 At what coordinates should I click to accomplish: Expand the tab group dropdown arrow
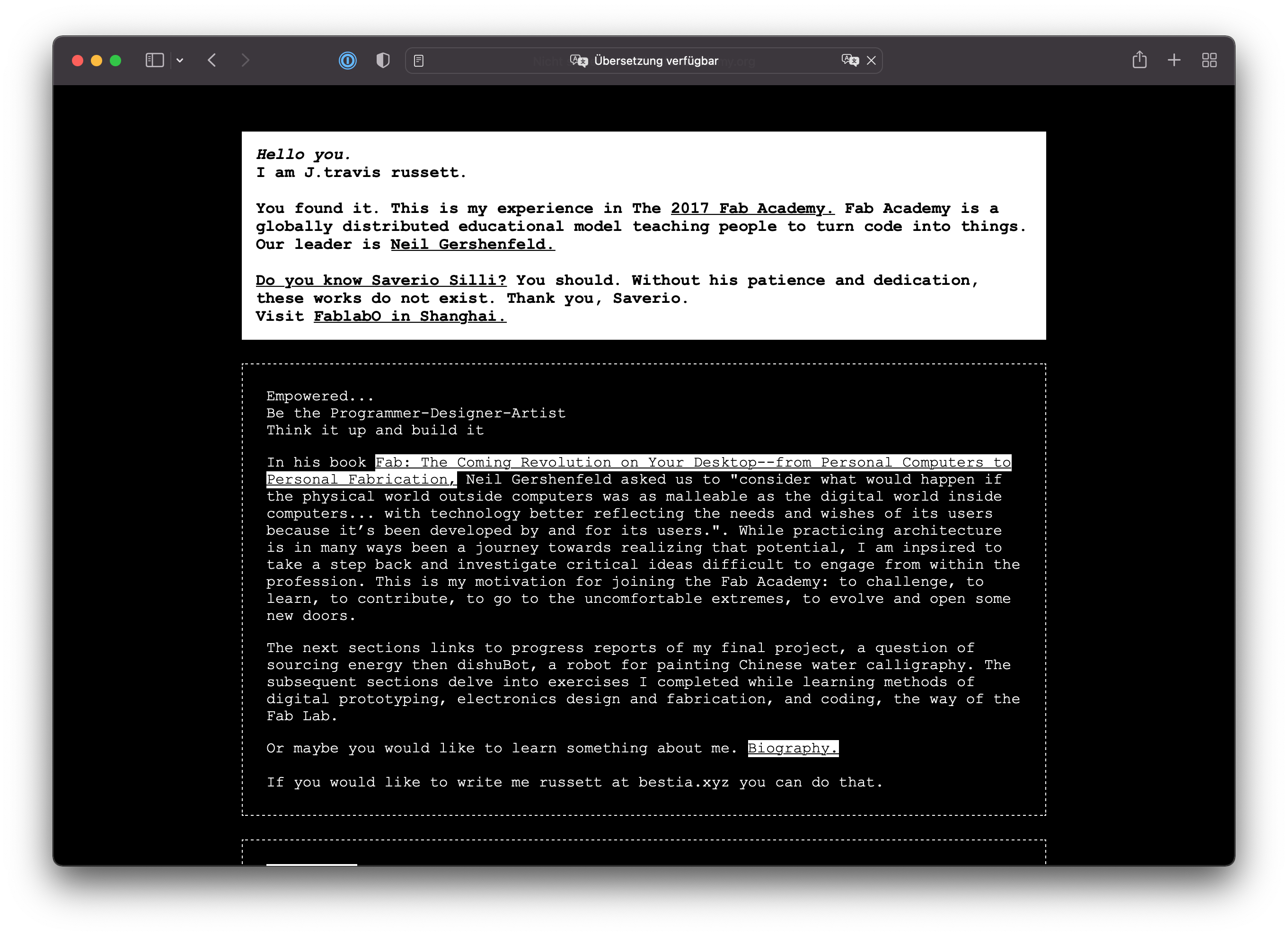coord(180,60)
